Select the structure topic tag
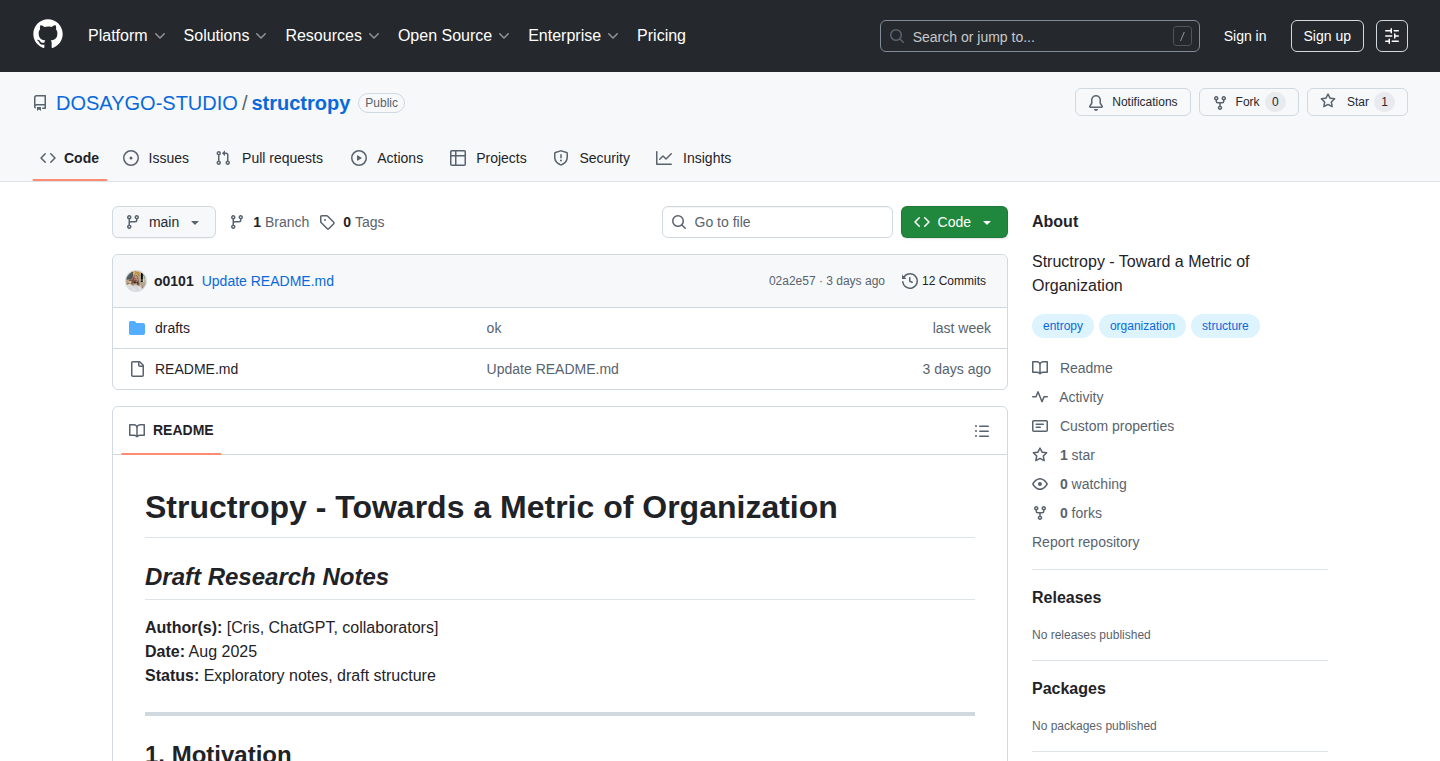This screenshot has height=761, width=1440. tap(1225, 326)
